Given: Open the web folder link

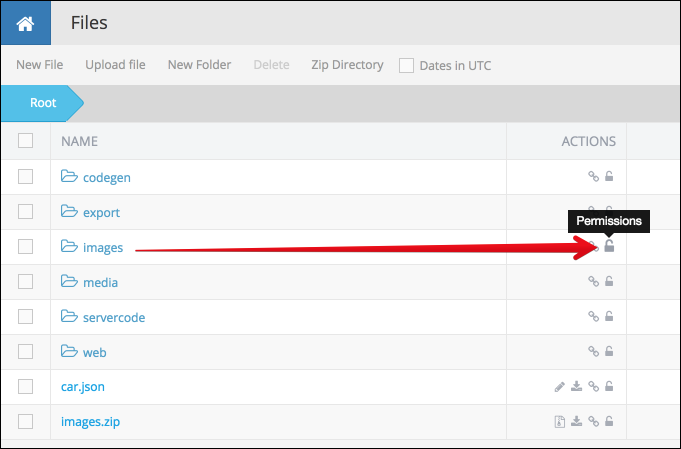Looking at the screenshot, I should click(x=94, y=353).
